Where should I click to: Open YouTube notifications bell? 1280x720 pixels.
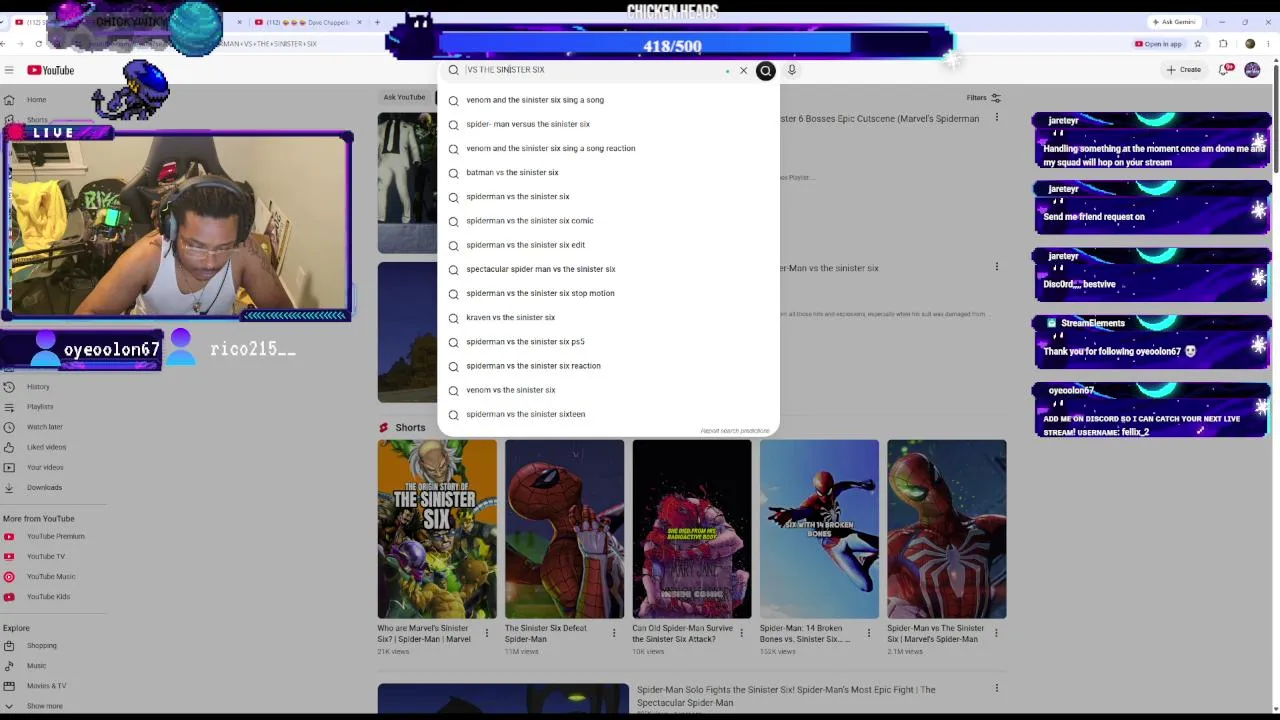[x=1226, y=70]
